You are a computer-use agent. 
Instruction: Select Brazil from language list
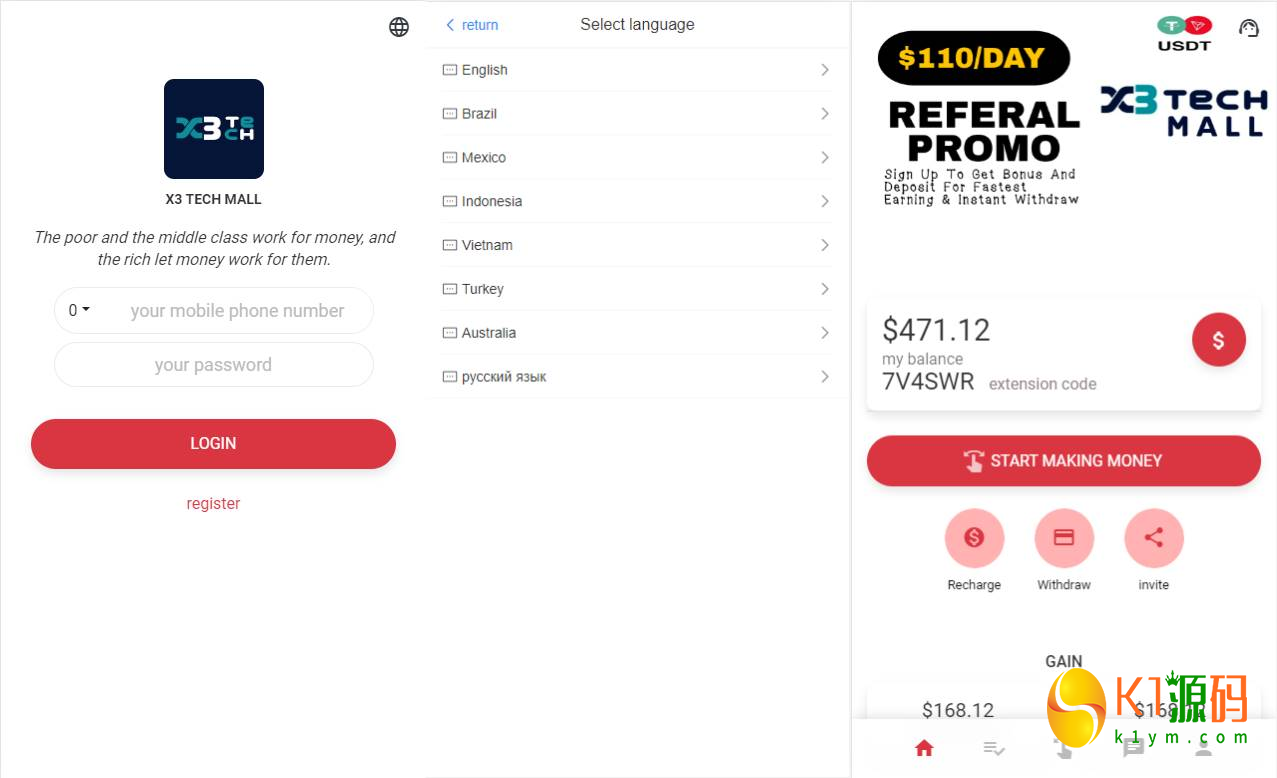click(x=480, y=114)
